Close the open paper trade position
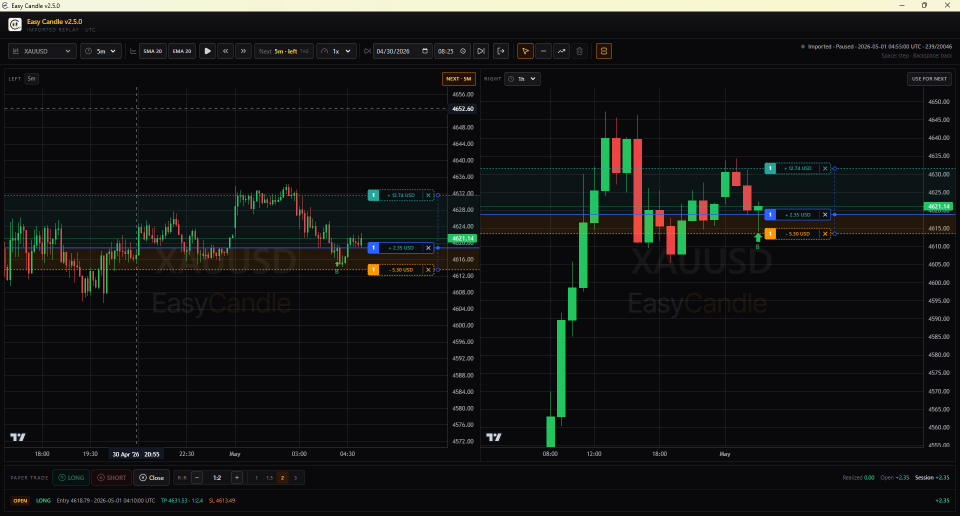The height and width of the screenshot is (516, 960). click(151, 477)
